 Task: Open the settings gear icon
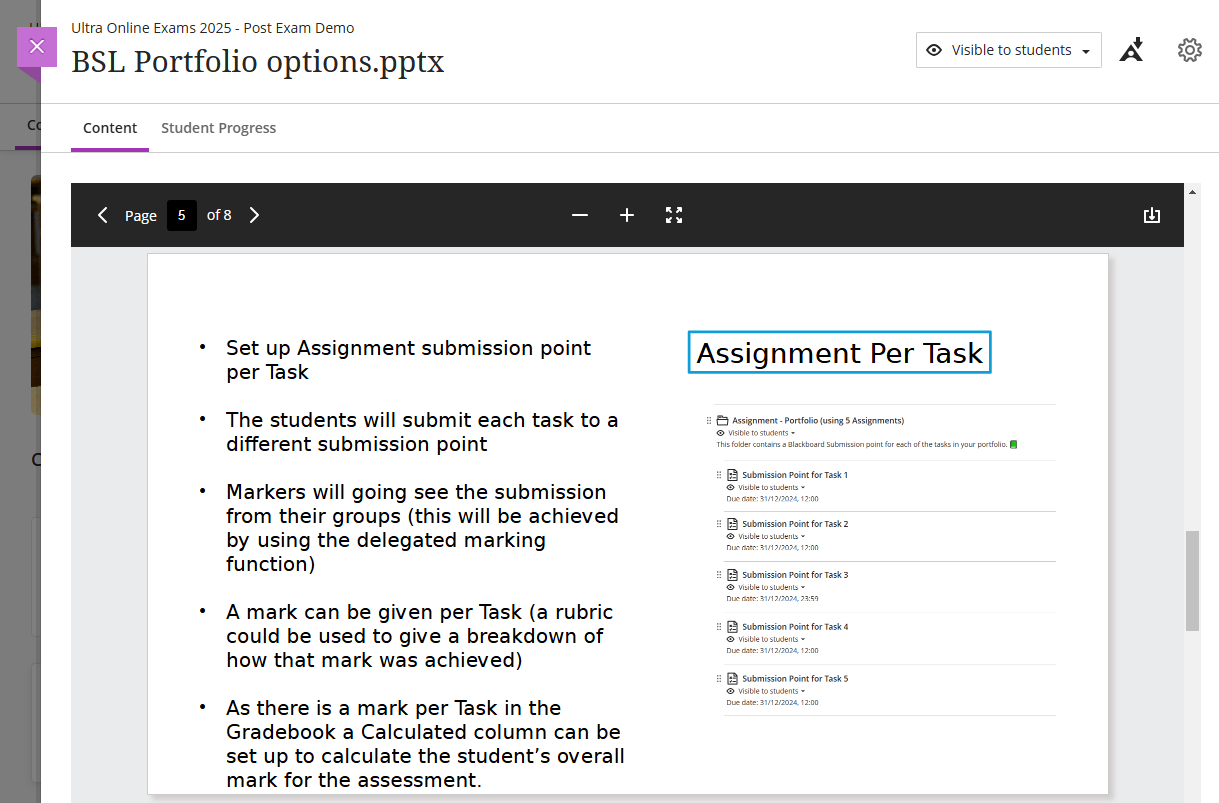click(x=1189, y=50)
